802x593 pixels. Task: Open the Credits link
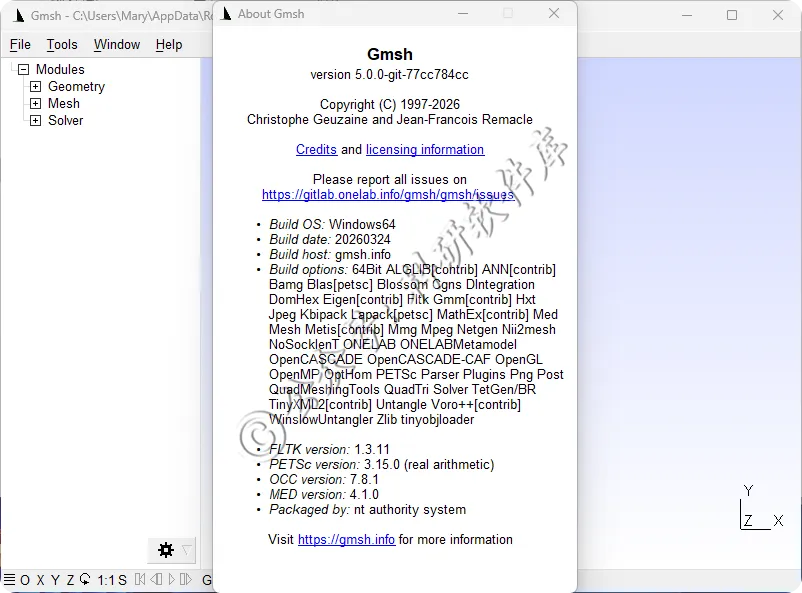(316, 149)
